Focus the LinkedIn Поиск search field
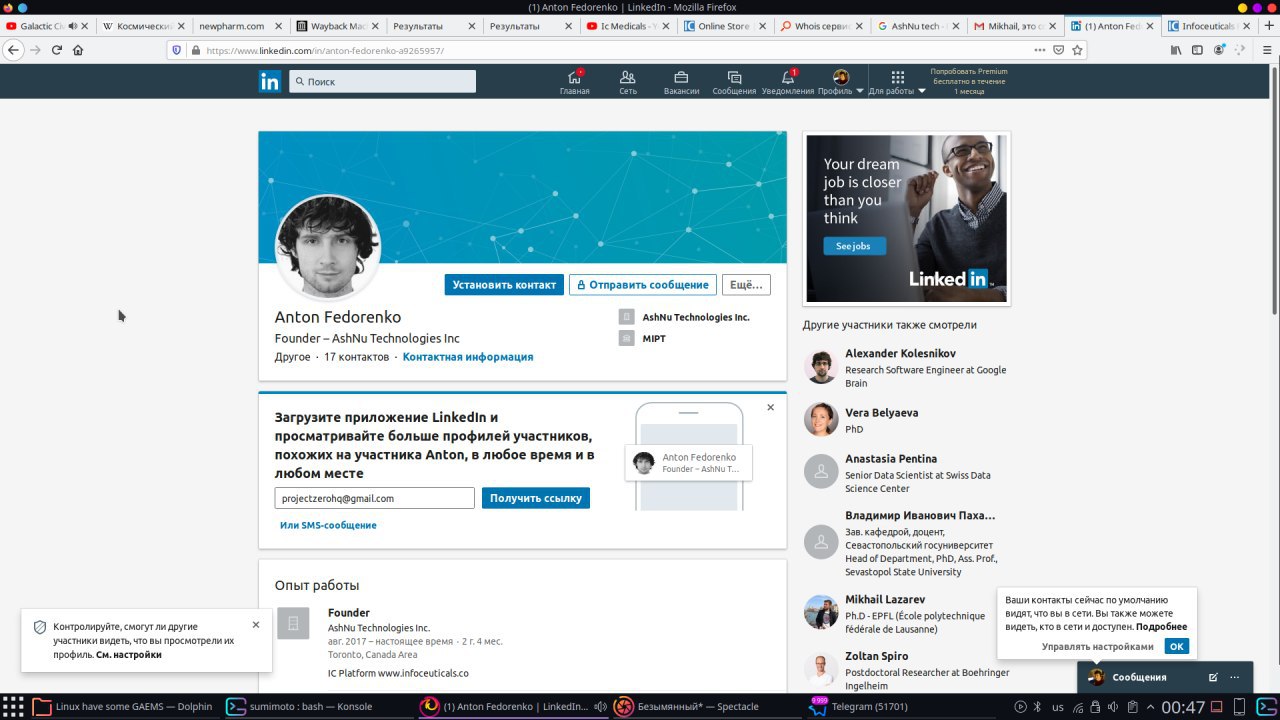 pos(382,82)
